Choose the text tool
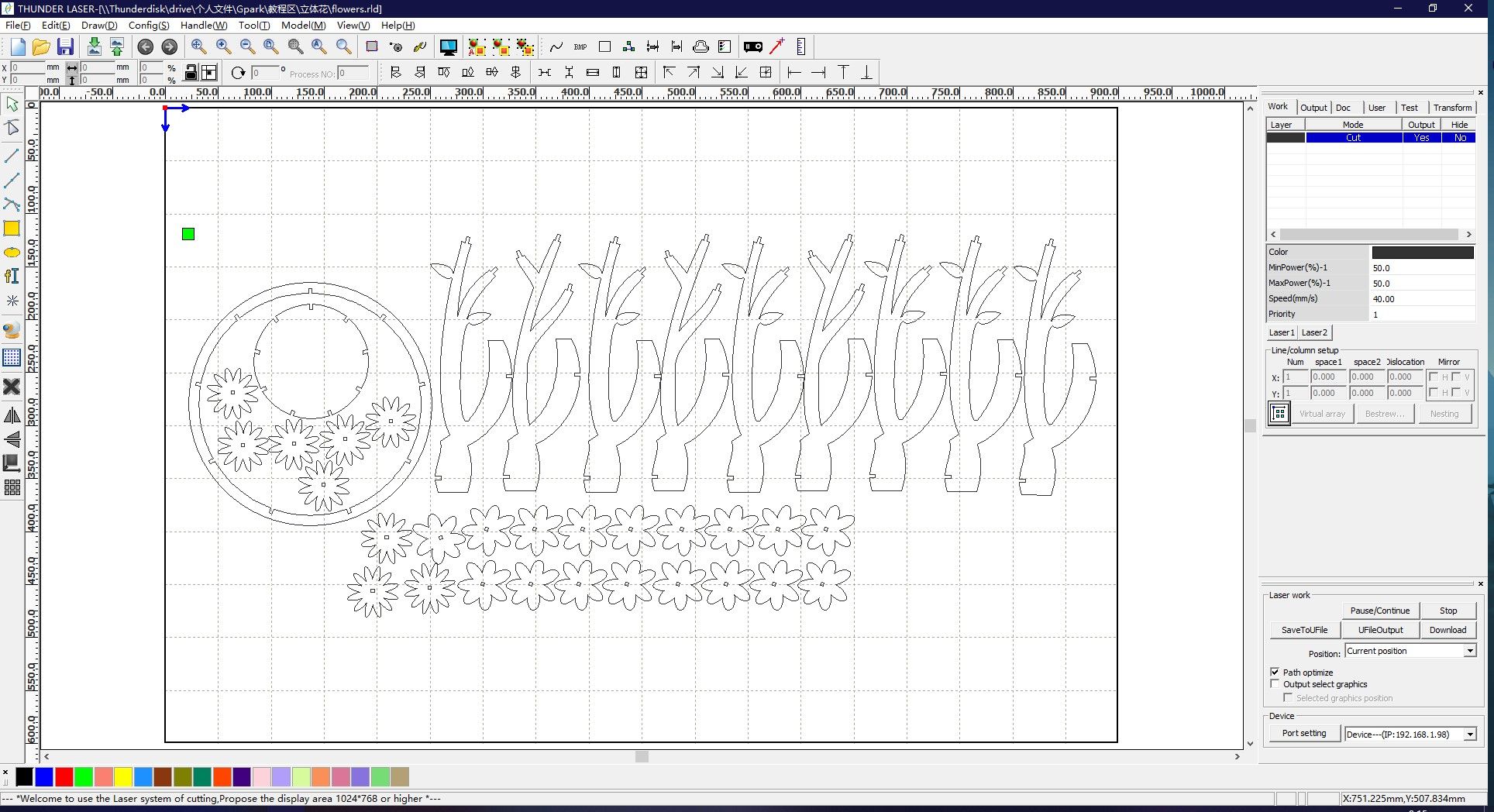The width and height of the screenshot is (1494, 812). [x=12, y=277]
